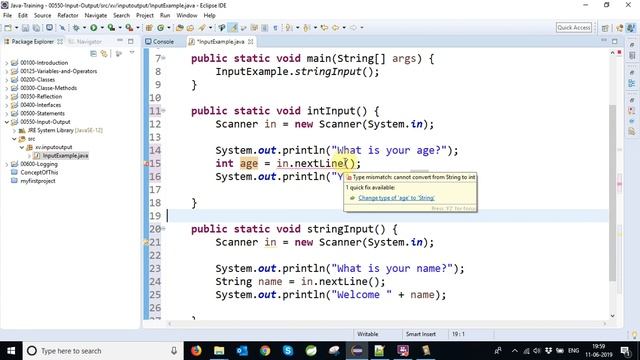The height and width of the screenshot is (360, 640).
Task: Click the taskbar search box
Action: [x=103, y=351]
